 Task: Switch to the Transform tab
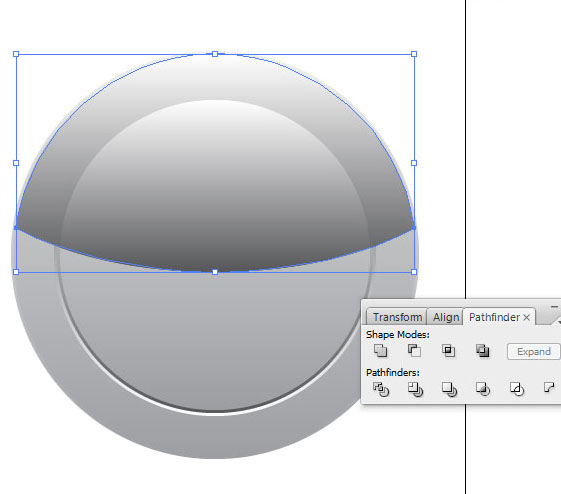(x=397, y=317)
